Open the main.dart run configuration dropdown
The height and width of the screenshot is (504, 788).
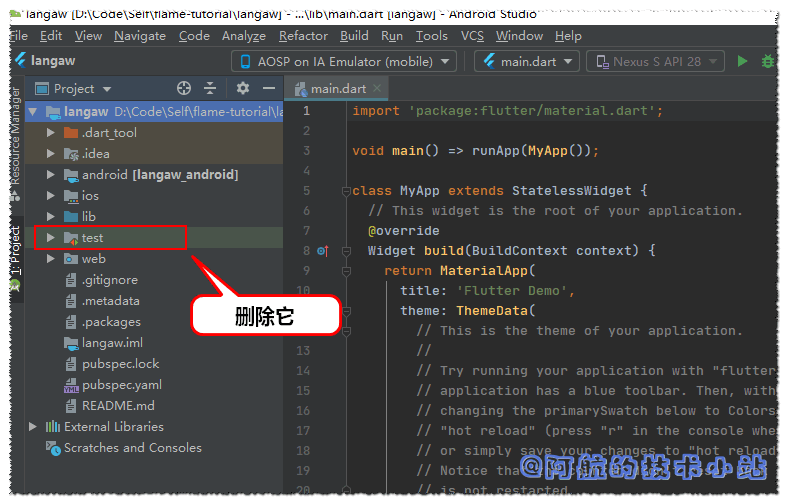(527, 61)
